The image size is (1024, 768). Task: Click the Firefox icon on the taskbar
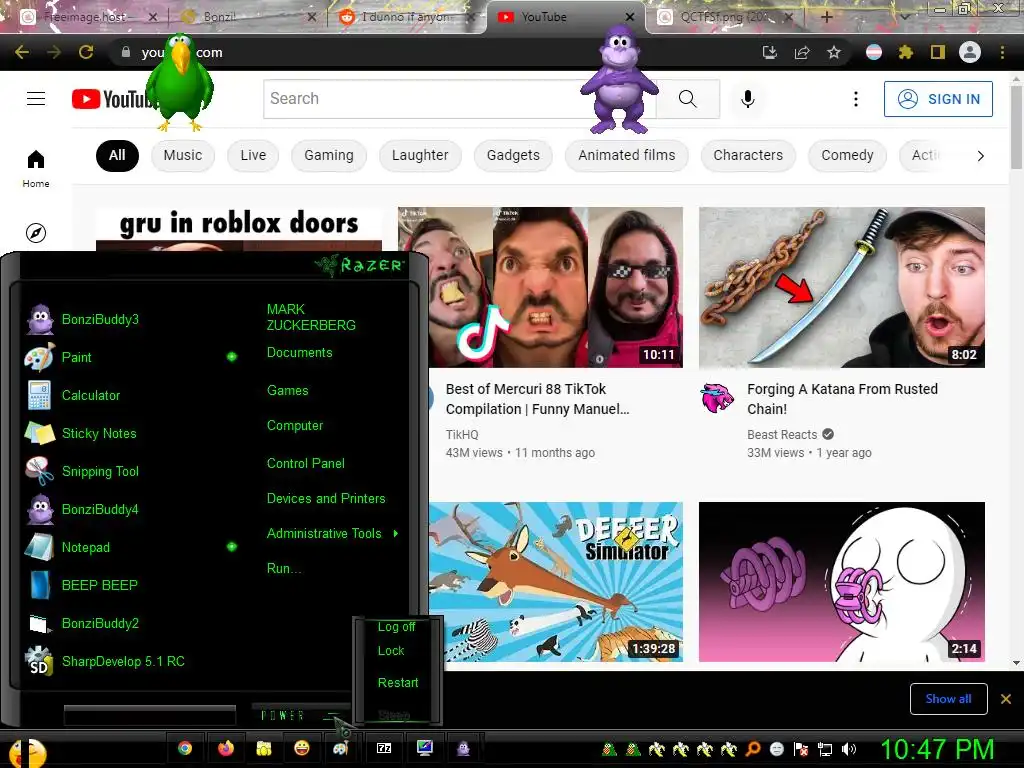pos(226,748)
